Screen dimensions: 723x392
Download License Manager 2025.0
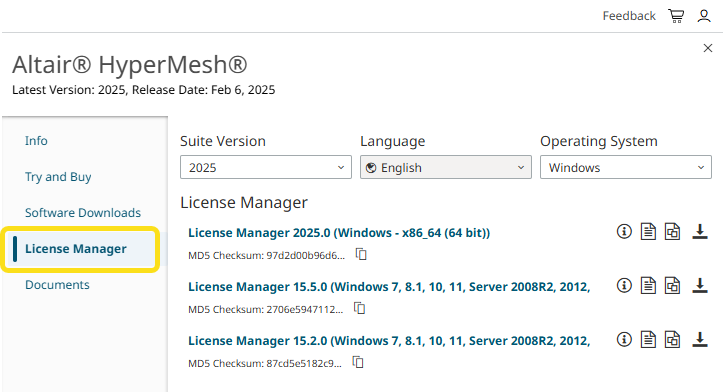pyautogui.click(x=700, y=232)
